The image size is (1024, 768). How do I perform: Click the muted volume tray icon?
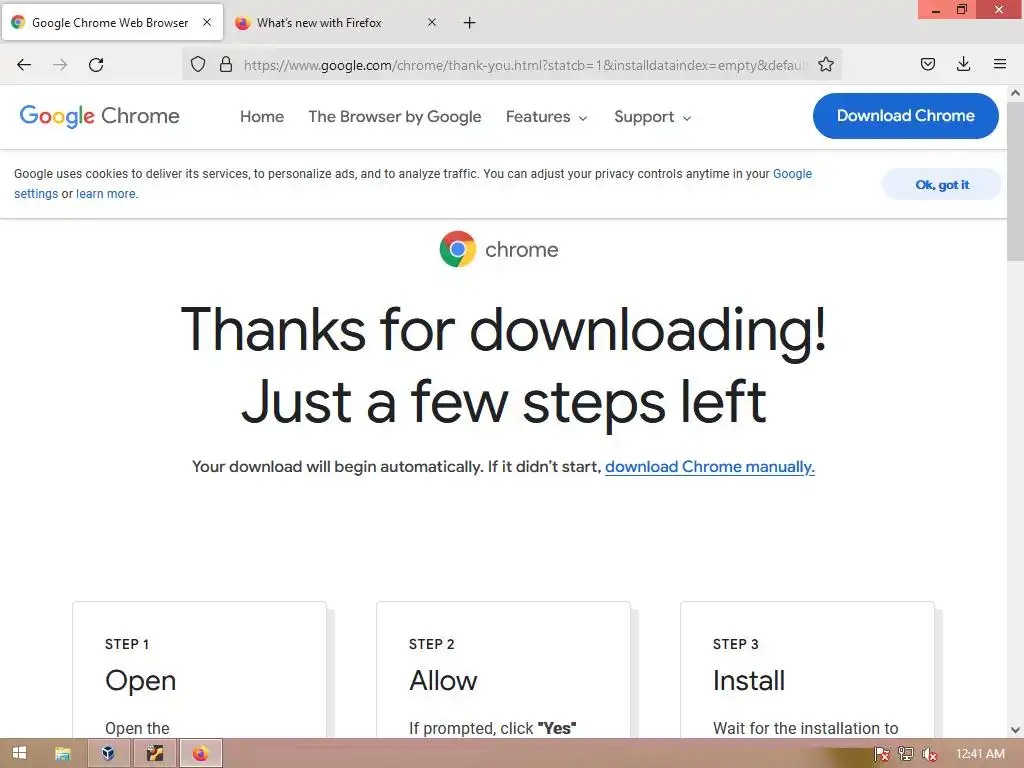(x=929, y=754)
